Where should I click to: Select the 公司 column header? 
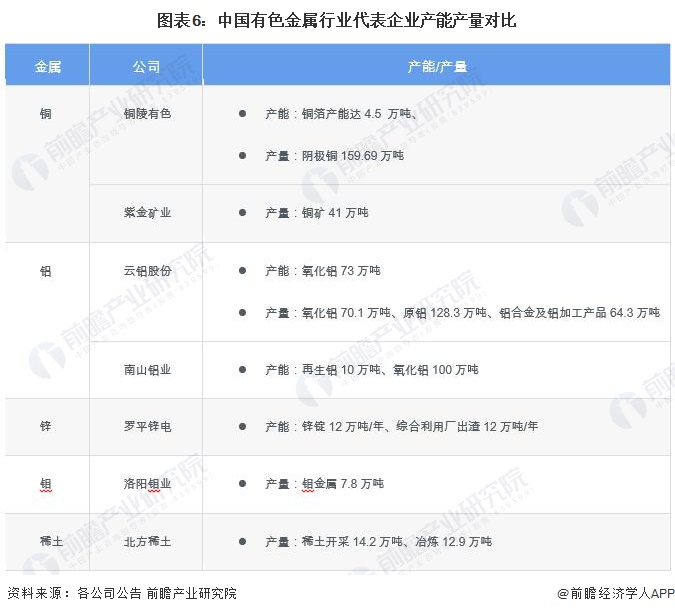pyautogui.click(x=146, y=66)
